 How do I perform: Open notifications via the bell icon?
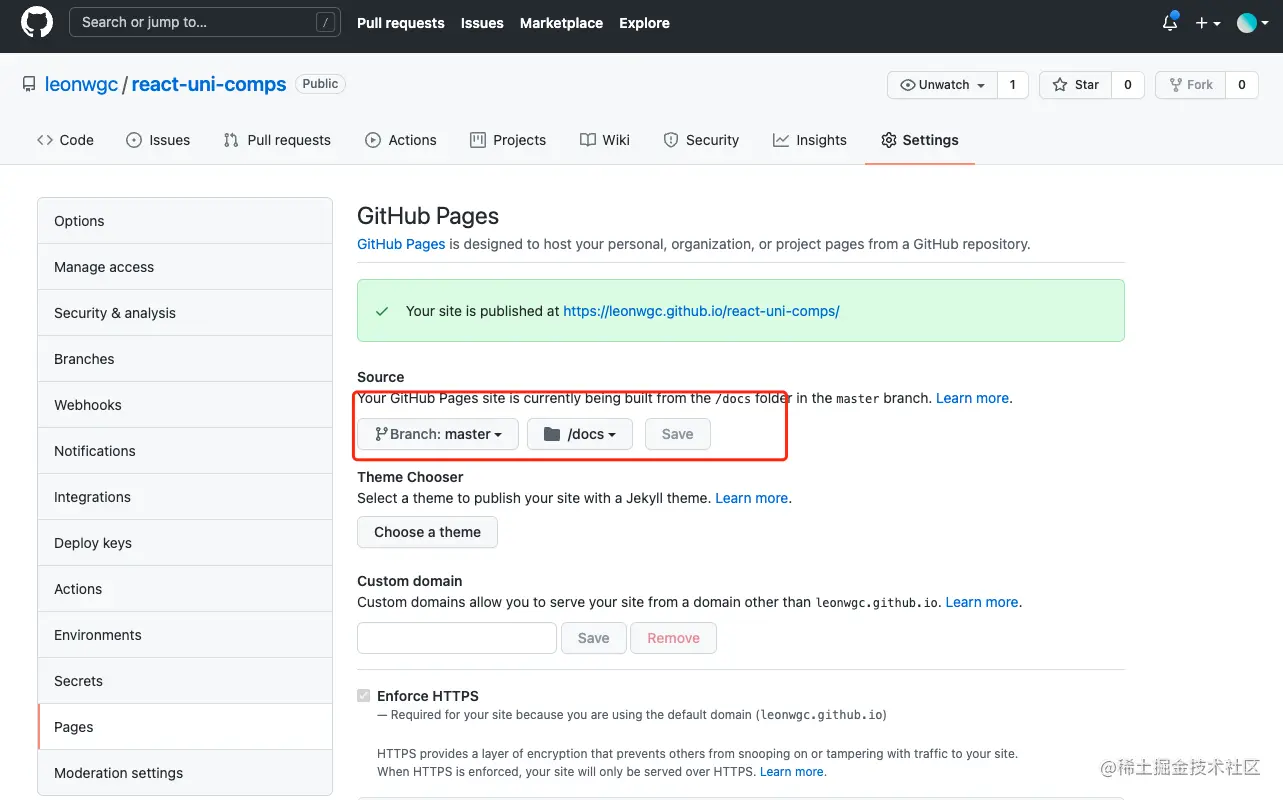(x=1169, y=22)
